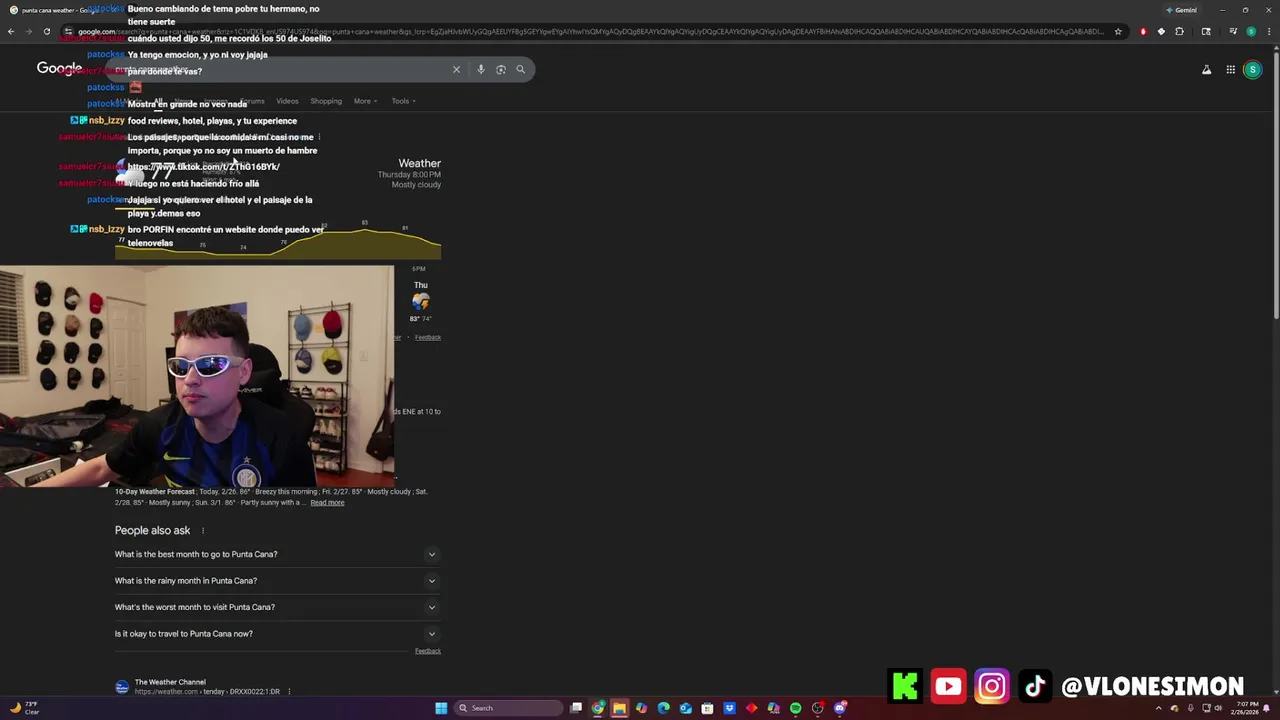Image resolution: width=1280 pixels, height=720 pixels.
Task: Open taskbar clock showing 7:07 PM
Action: [x=1247, y=708]
